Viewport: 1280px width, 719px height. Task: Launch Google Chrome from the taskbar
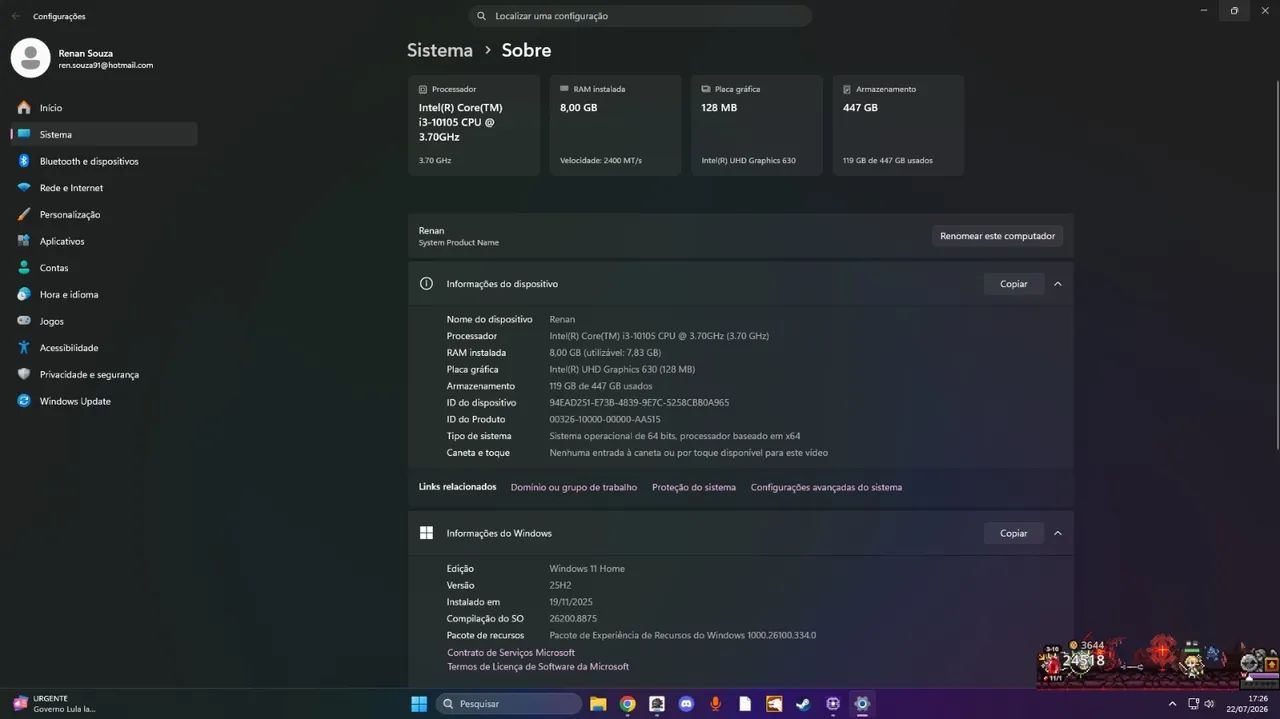click(627, 704)
